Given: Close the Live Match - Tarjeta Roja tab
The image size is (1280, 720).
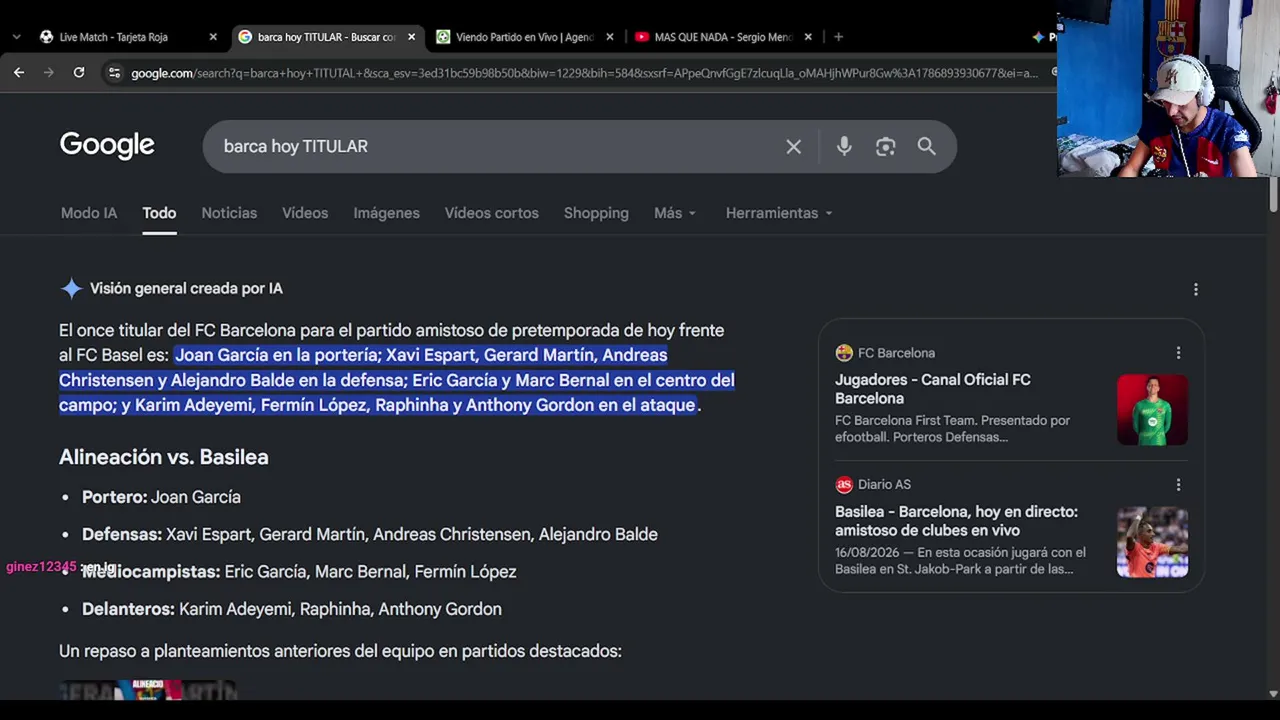Looking at the screenshot, I should (213, 37).
